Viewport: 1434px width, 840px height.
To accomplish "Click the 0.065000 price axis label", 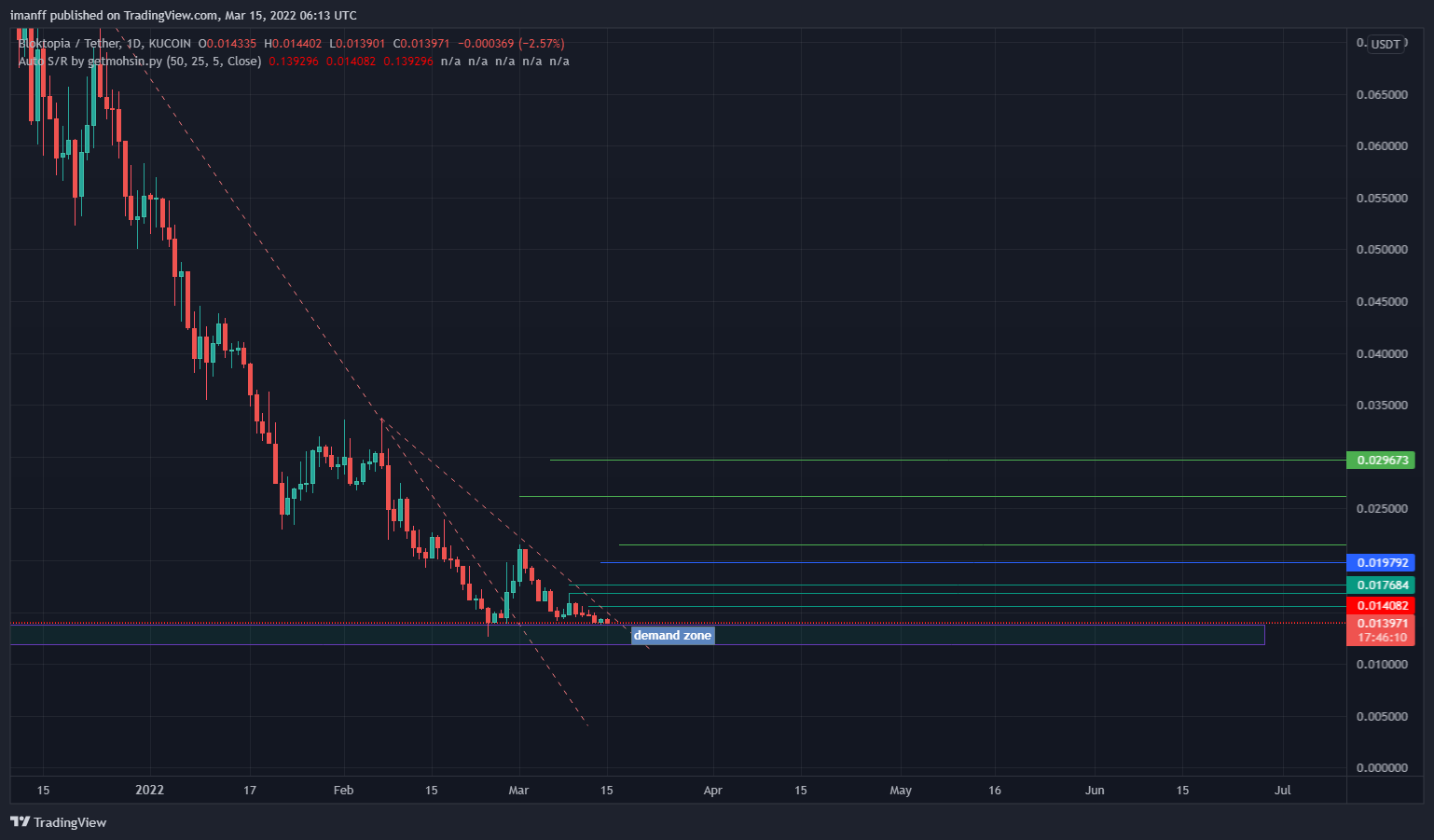I will point(1382,95).
